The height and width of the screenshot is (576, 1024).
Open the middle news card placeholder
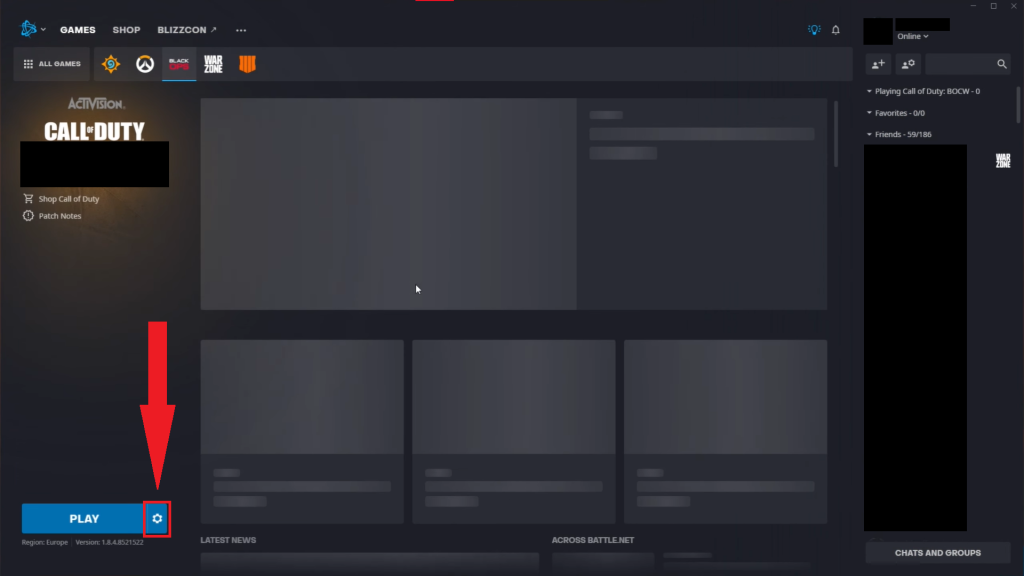coord(513,431)
